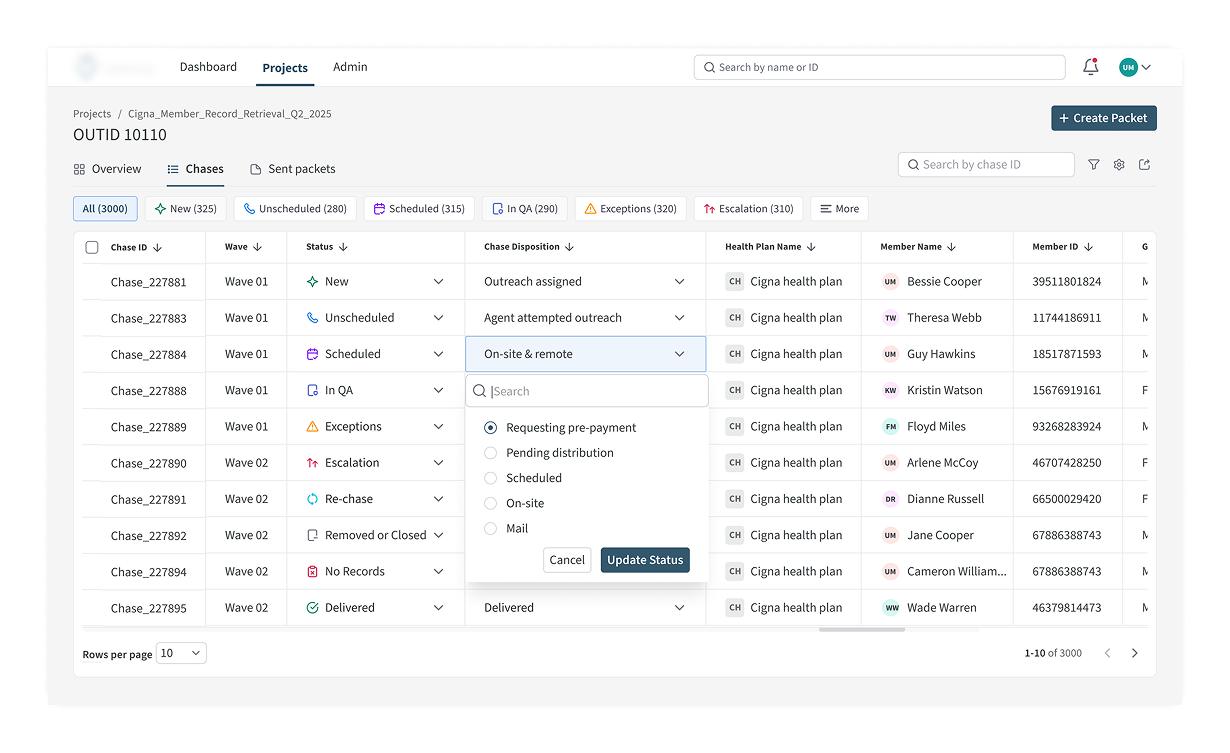Click the horizontal table scrollbar
Viewport: 1230px width, 753px height.
click(861, 630)
